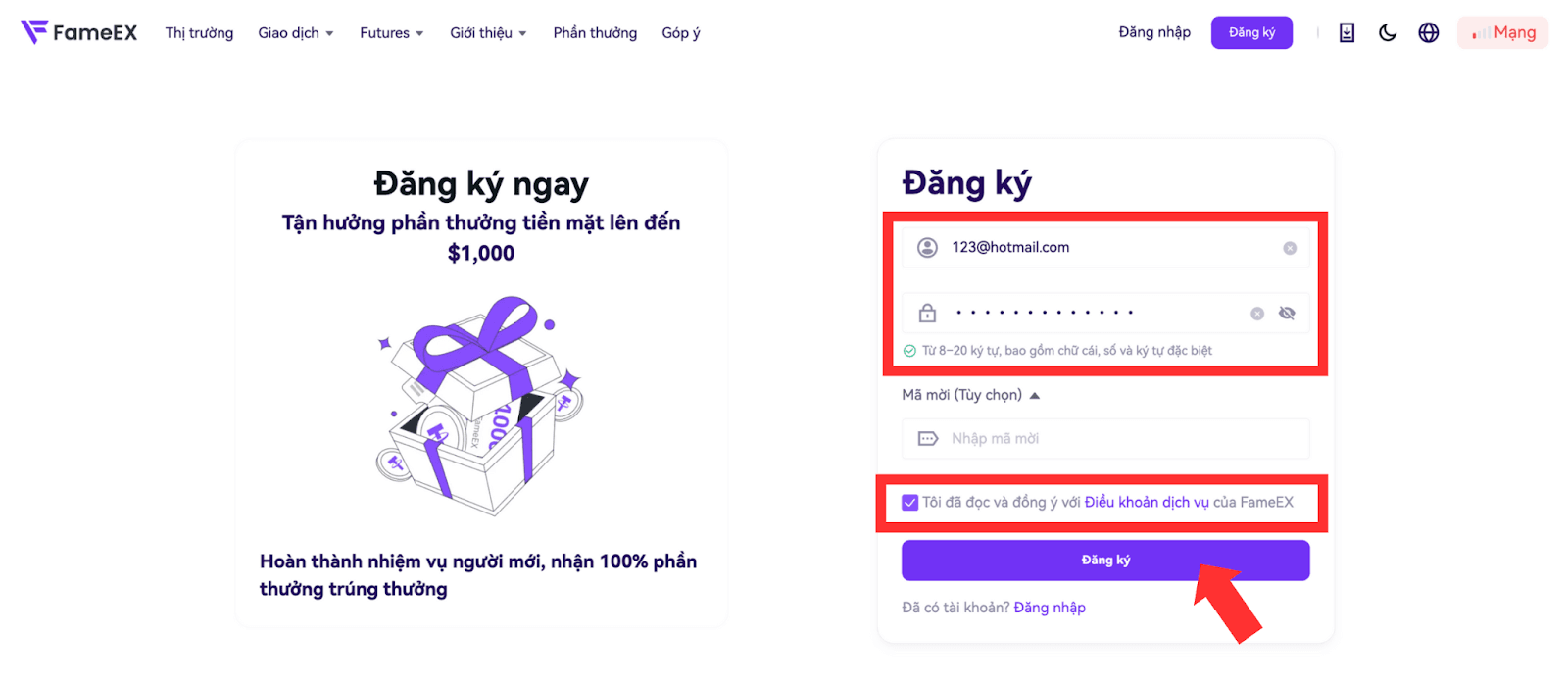This screenshot has height=683, width=1568.
Task: Collapse the Mã mời (Tùy chọn) section
Action: click(970, 395)
